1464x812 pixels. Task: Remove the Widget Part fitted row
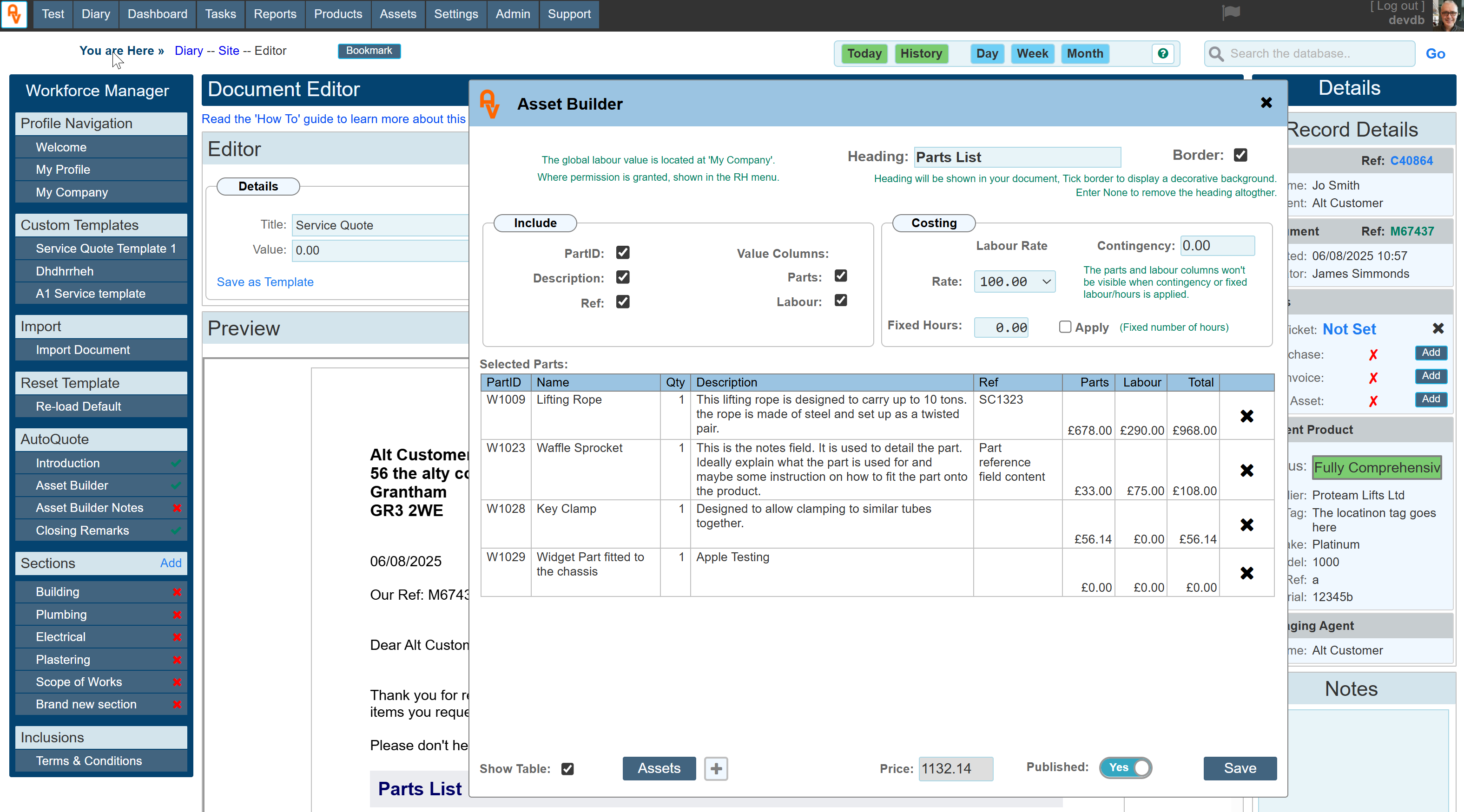pos(1247,573)
